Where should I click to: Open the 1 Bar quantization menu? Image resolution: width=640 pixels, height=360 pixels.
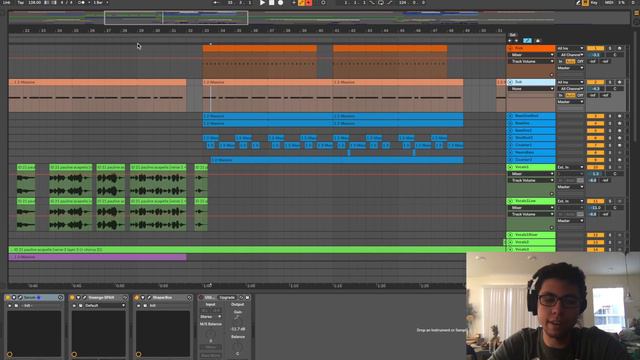point(100,2)
